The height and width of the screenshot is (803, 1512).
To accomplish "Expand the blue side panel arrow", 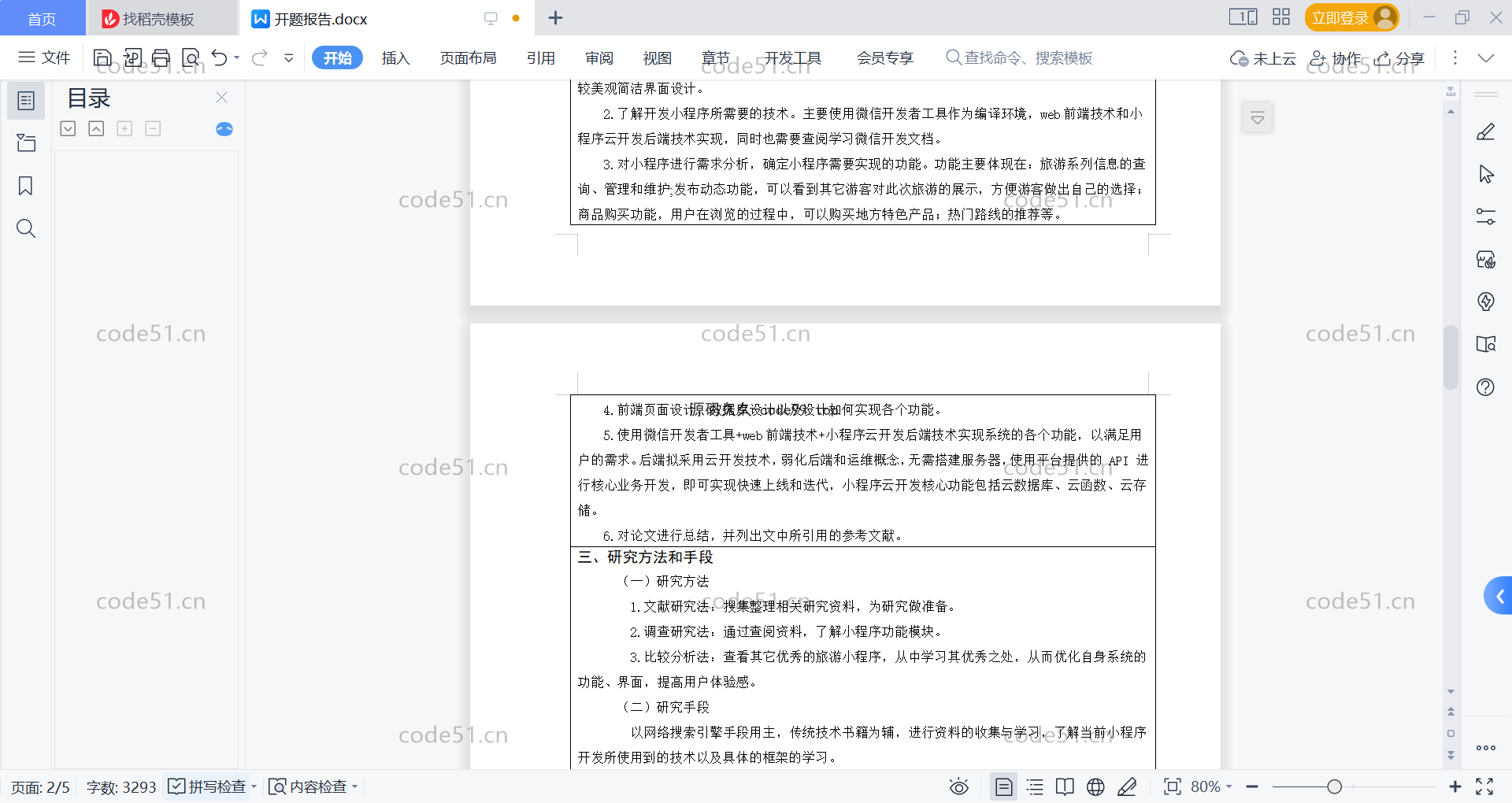I will point(1499,596).
